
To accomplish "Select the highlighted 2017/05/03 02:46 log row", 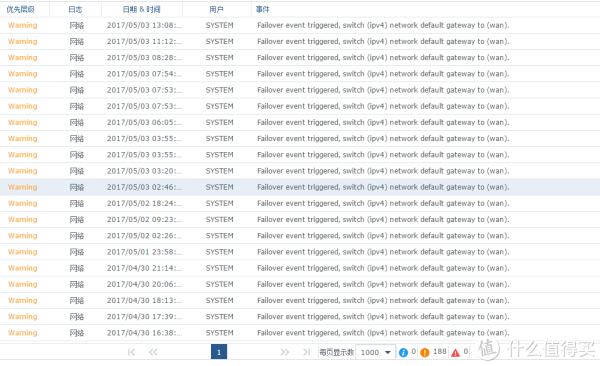I will coord(300,187).
